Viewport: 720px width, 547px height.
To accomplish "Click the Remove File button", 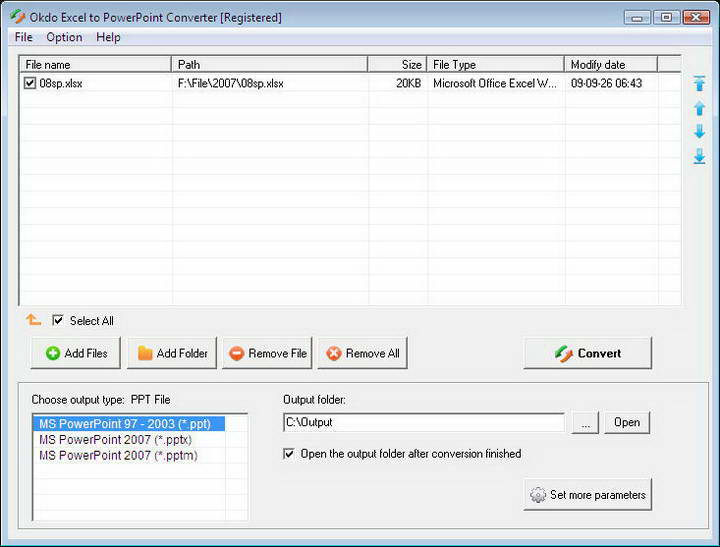I will (267, 353).
